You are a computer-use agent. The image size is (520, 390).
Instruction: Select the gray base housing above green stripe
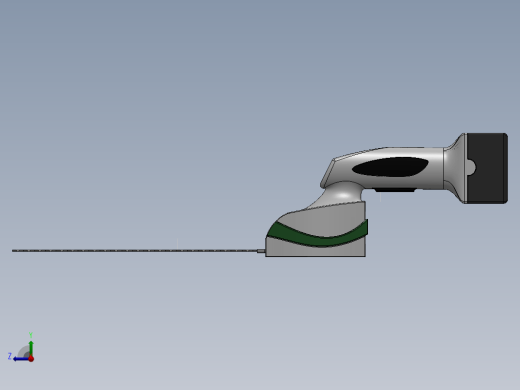330,218
